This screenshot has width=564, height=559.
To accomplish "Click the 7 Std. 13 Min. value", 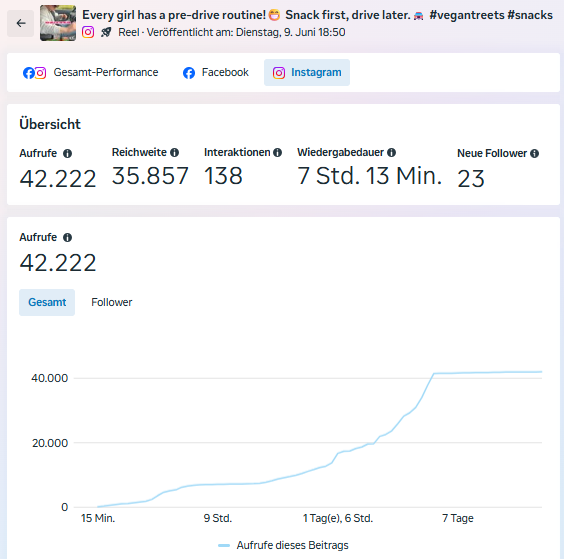I will (369, 176).
